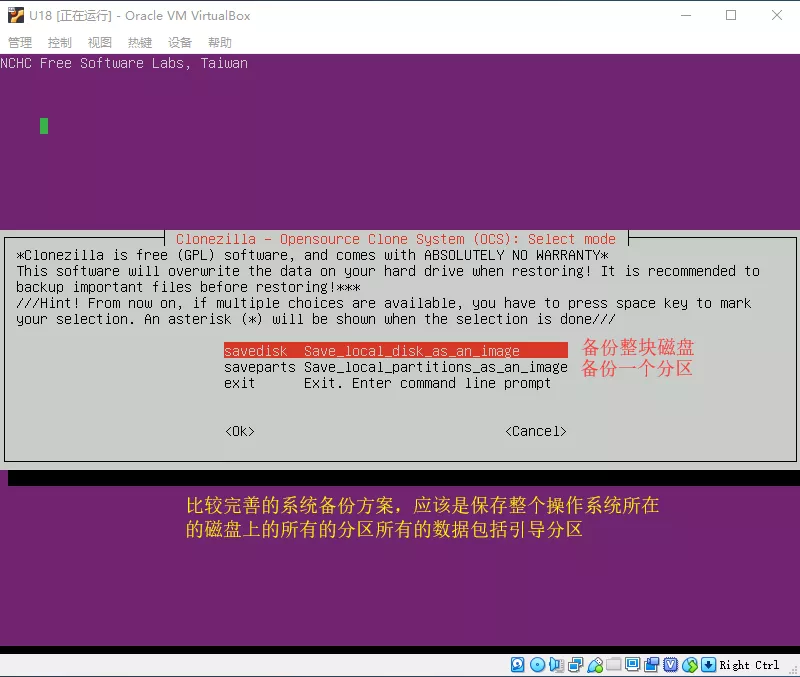Click the display settings status icon

(x=632, y=664)
